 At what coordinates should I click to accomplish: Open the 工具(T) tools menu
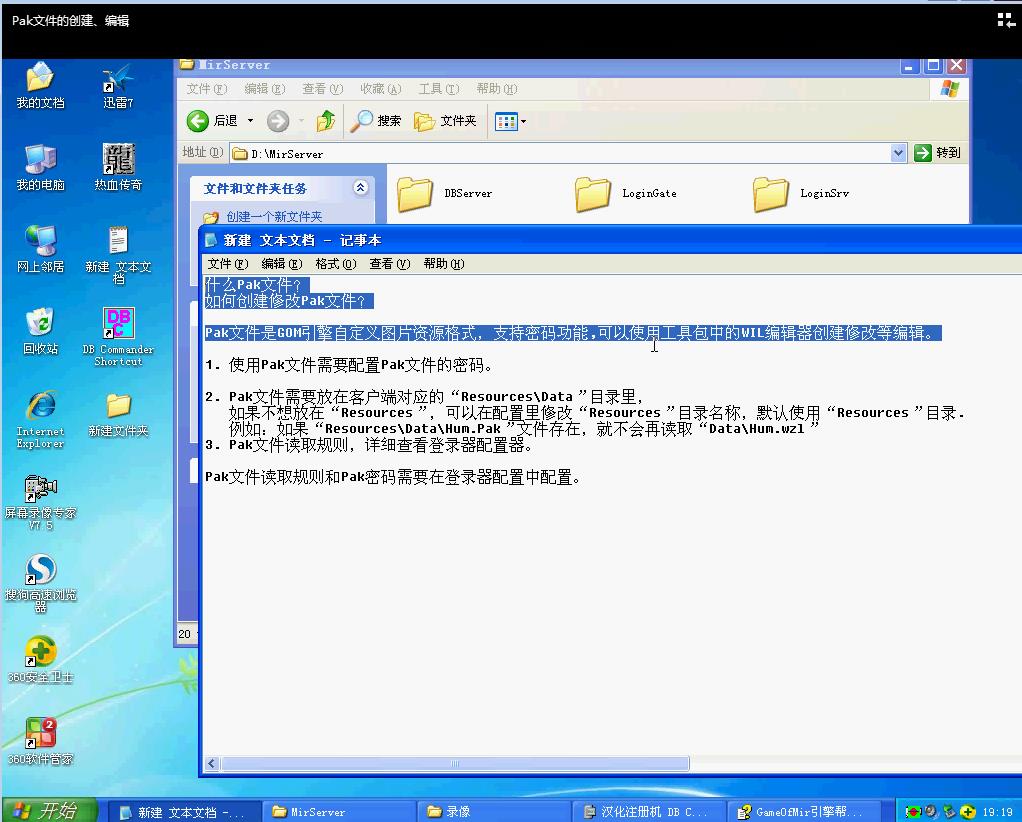click(439, 89)
